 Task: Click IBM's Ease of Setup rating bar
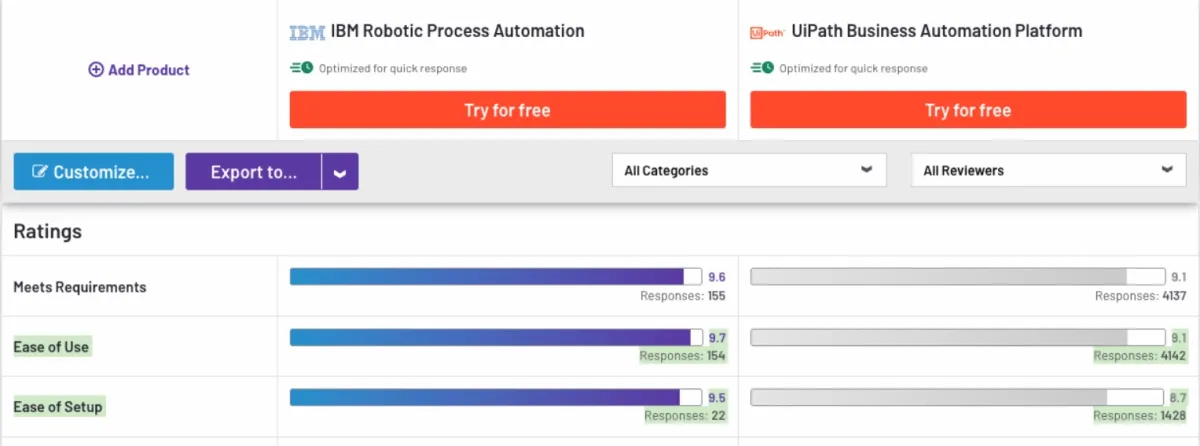click(x=496, y=397)
